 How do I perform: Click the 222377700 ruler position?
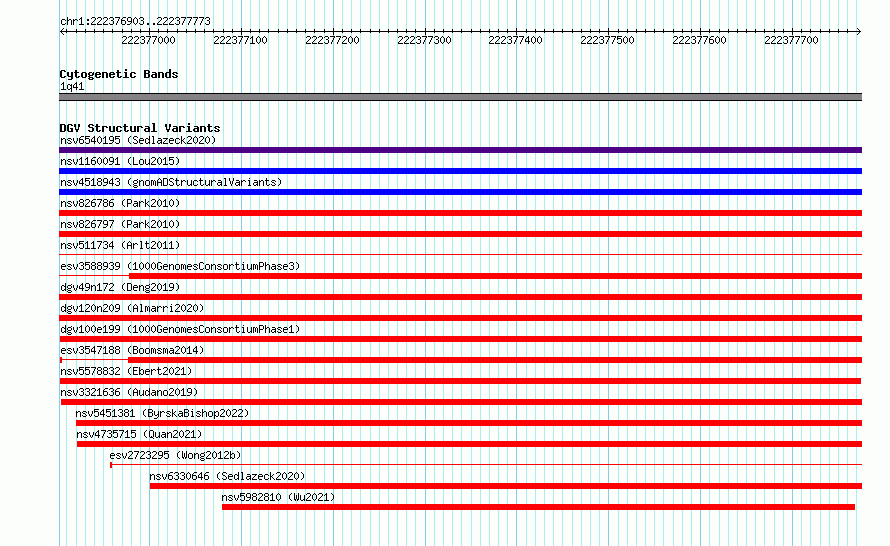coord(791,40)
